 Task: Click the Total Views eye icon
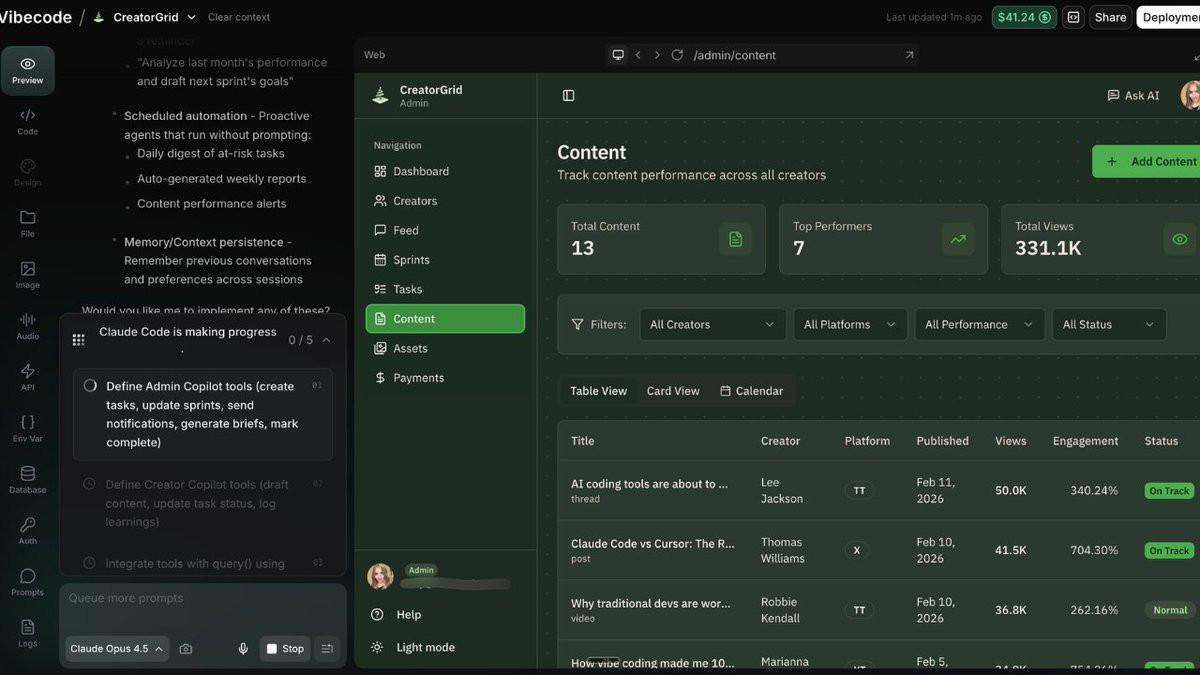click(x=1180, y=239)
